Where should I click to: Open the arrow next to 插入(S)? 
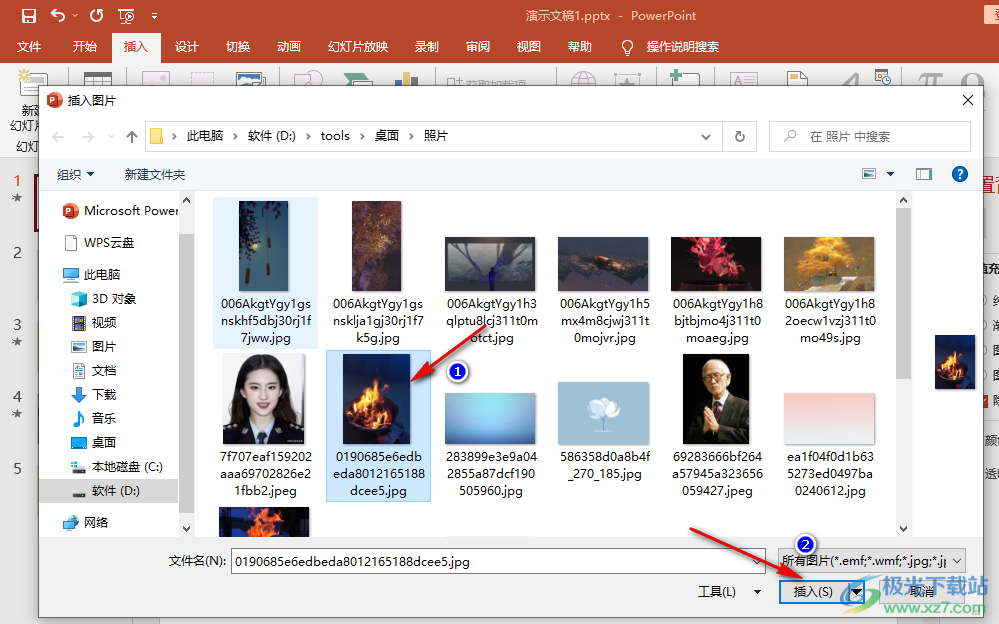pos(857,592)
